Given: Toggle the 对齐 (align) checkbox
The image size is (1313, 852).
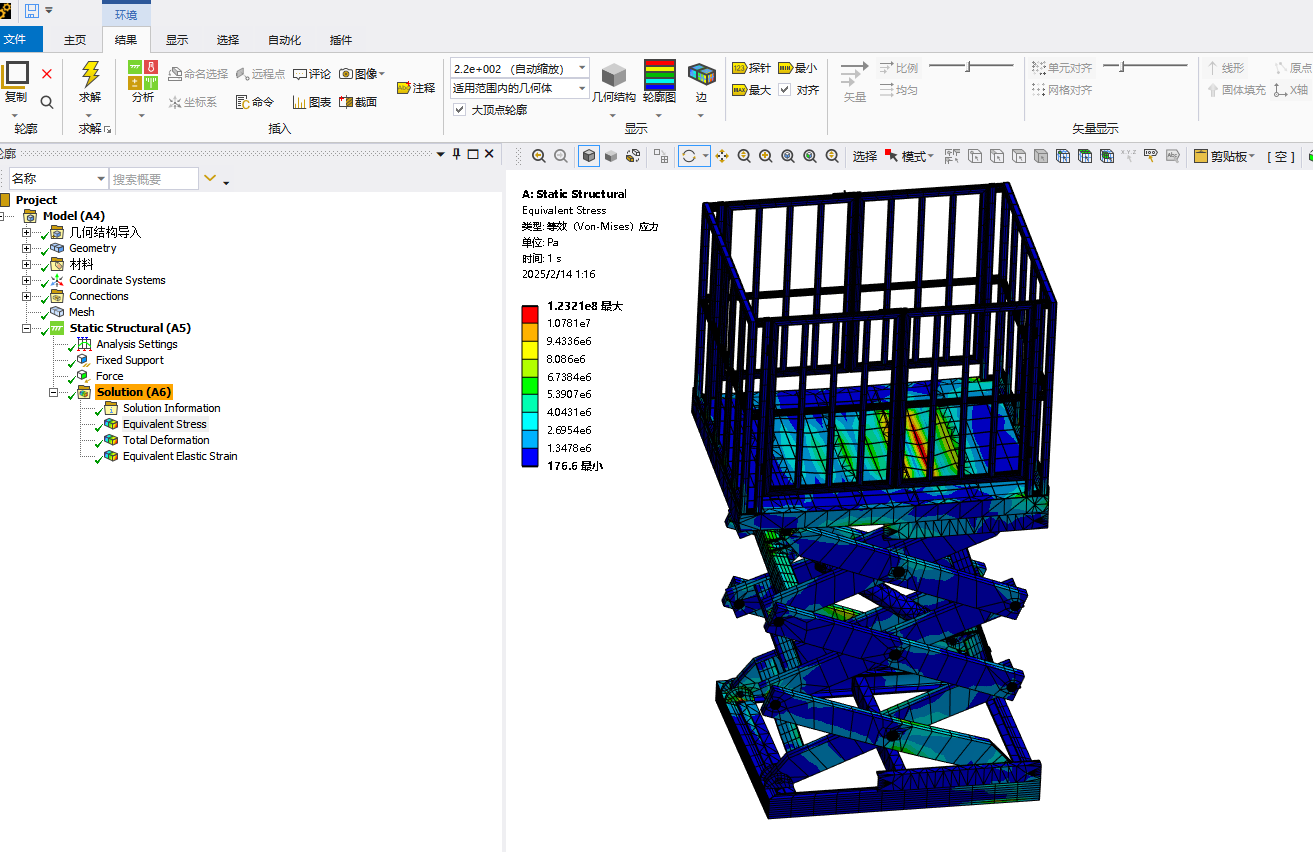Looking at the screenshot, I should pyautogui.click(x=785, y=90).
